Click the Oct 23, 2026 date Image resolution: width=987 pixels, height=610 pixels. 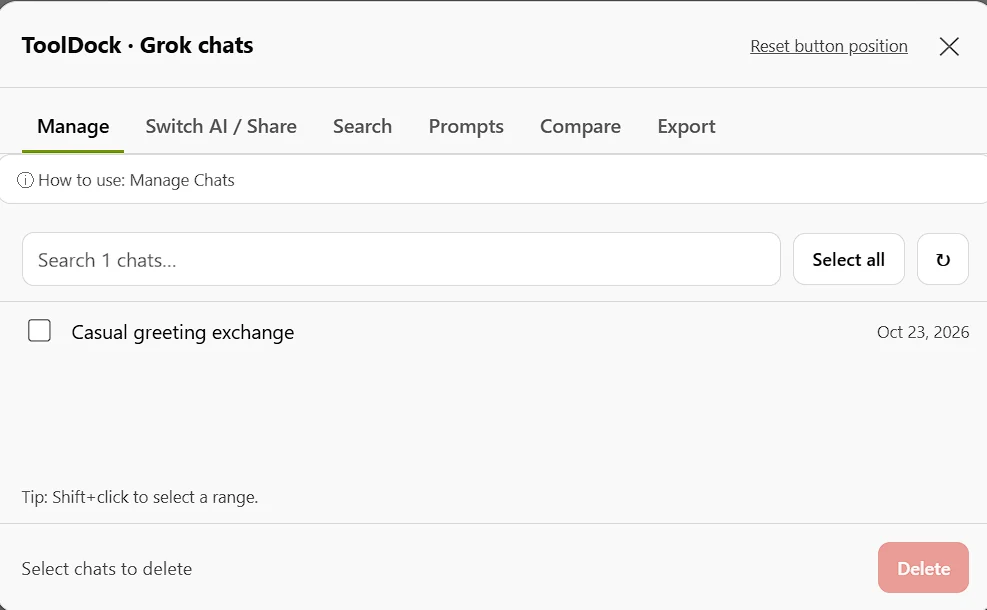[923, 332]
